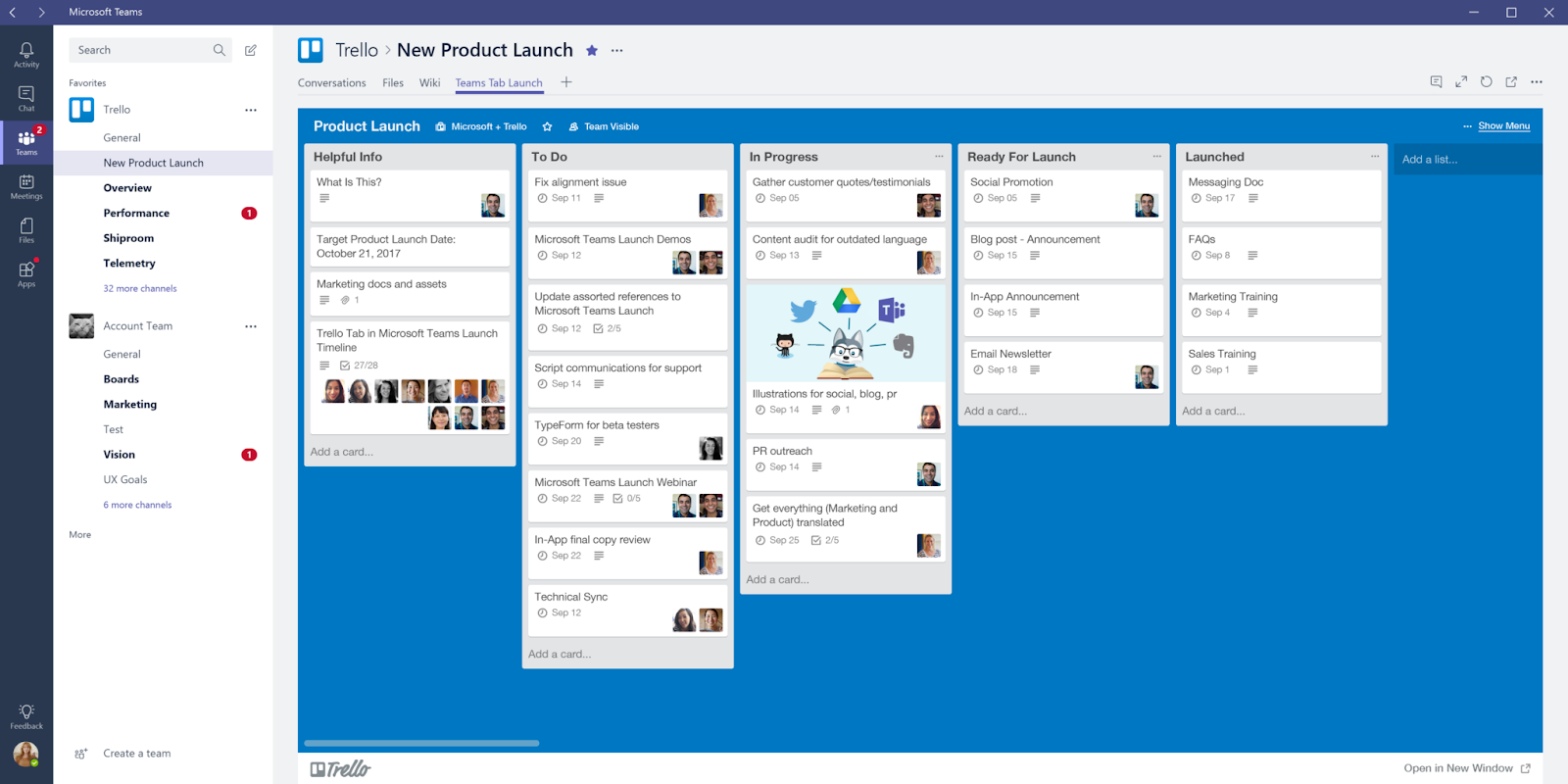
Task: Open Account Team more options ellipsis
Action: tap(251, 326)
